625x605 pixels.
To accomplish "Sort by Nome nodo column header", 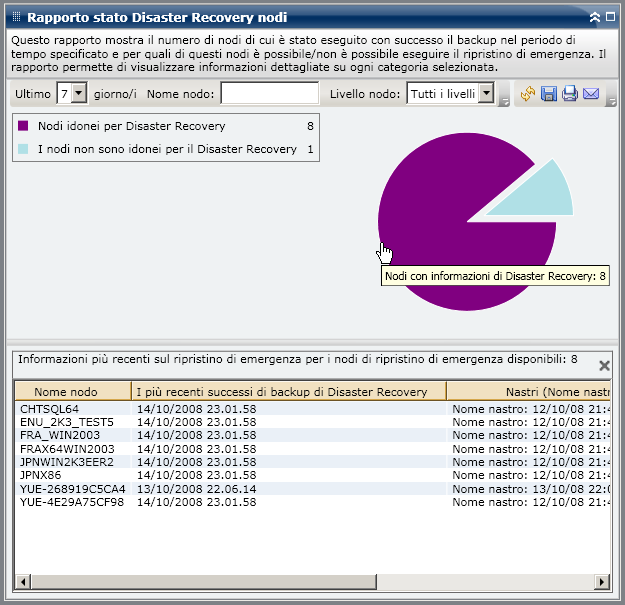I will [72, 392].
